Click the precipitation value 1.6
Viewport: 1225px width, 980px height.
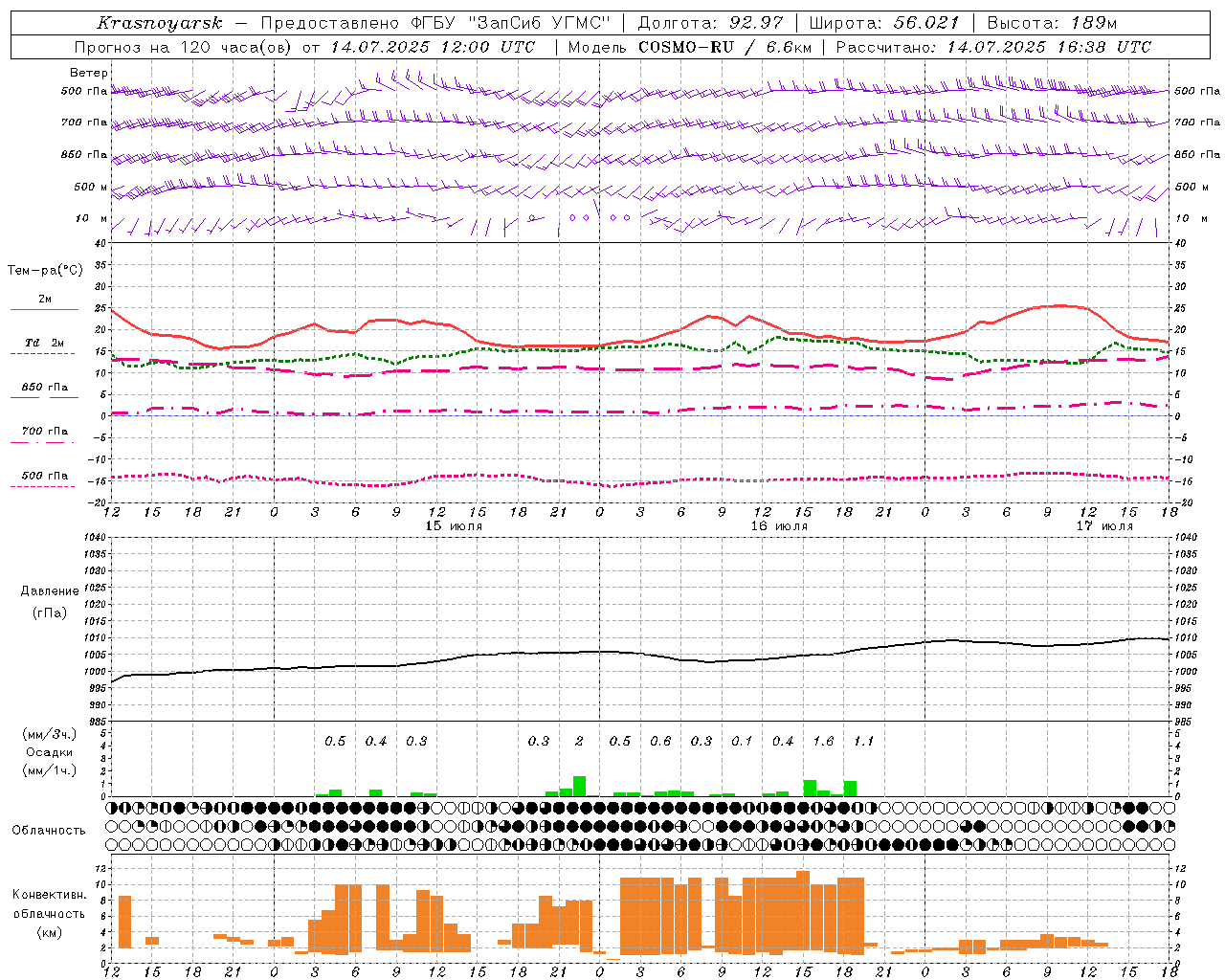coord(823,741)
